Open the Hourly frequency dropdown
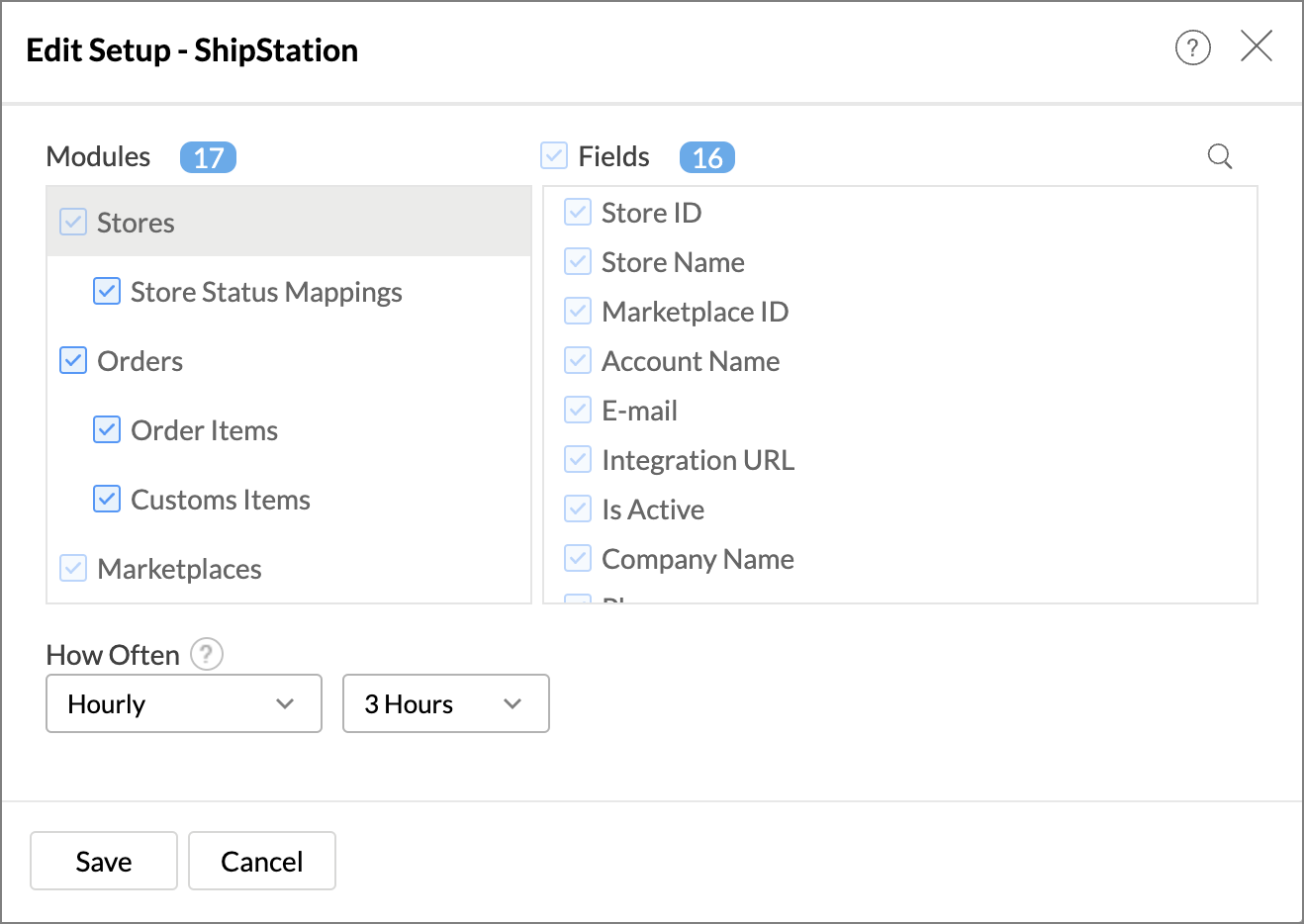Screen dimensions: 1304x924 [x=184, y=703]
